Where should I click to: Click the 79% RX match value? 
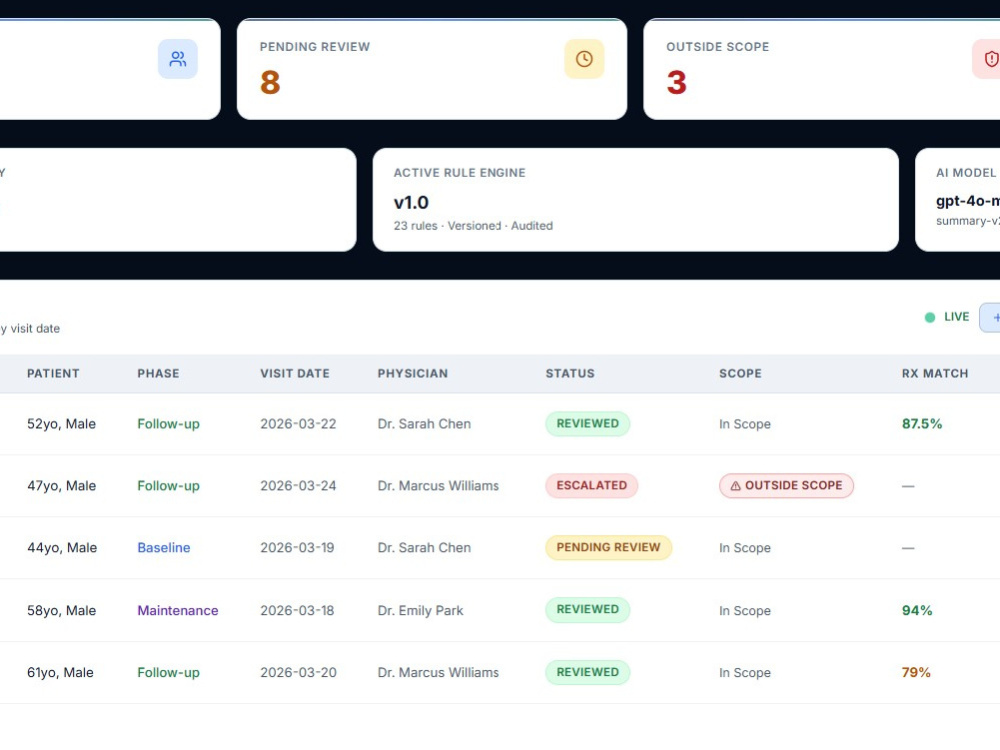pyautogui.click(x=916, y=673)
